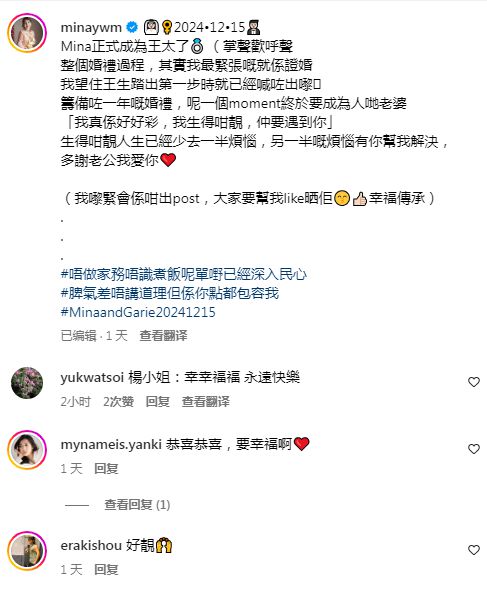Open yukwatsoi avatar thumbnail

(x=27, y=383)
